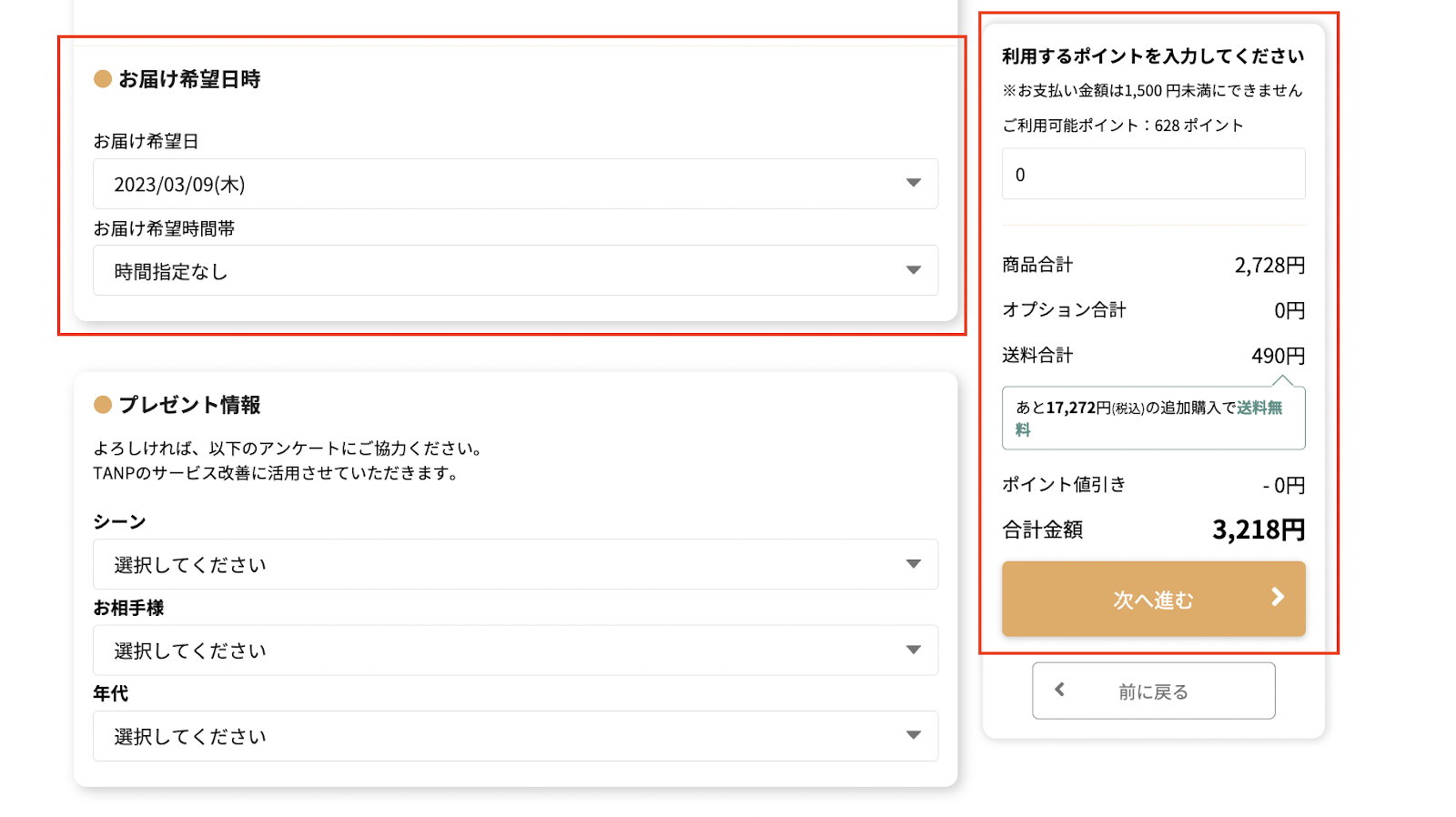
Task: Click the left chevron on 前に戻る
Action: click(x=1059, y=690)
